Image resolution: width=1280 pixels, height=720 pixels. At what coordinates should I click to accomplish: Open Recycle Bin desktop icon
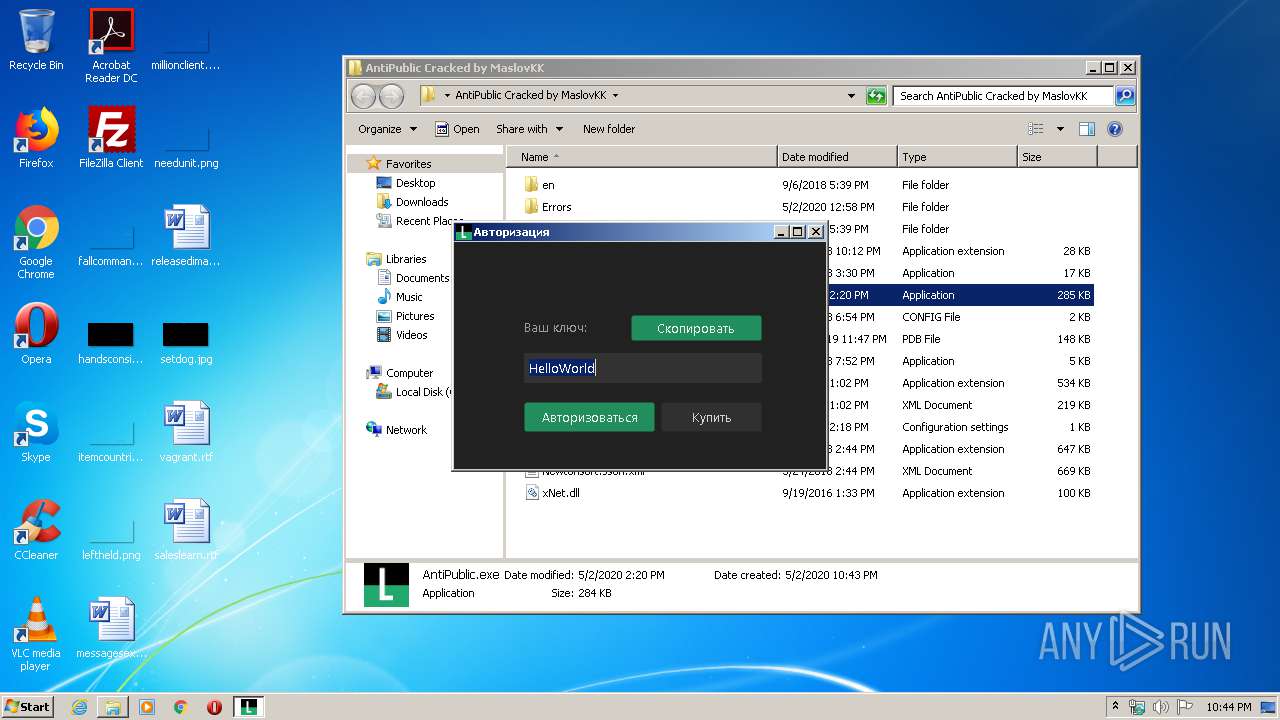click(36, 40)
